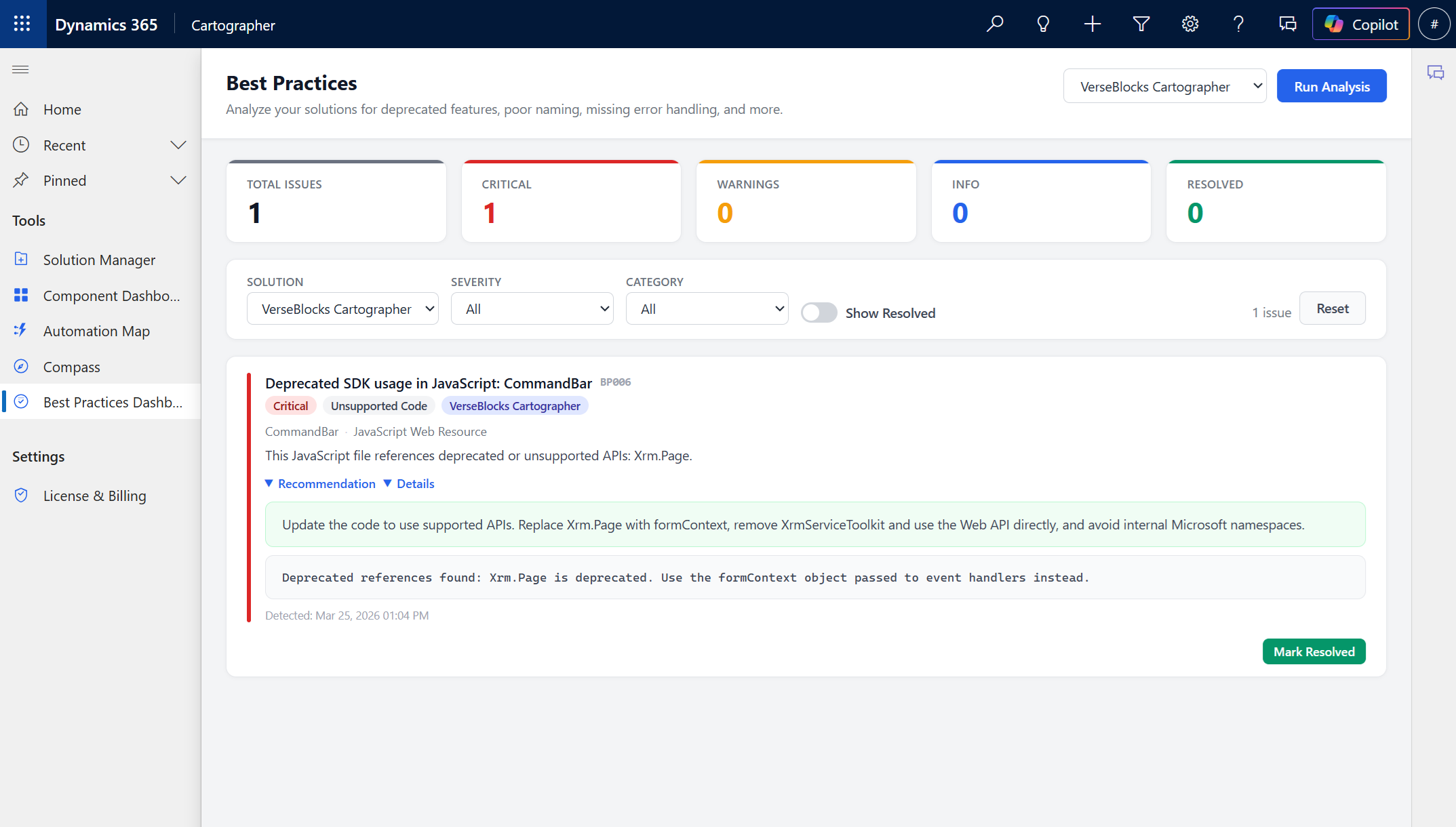
Task: Open License & Billing settings
Action: [100, 496]
